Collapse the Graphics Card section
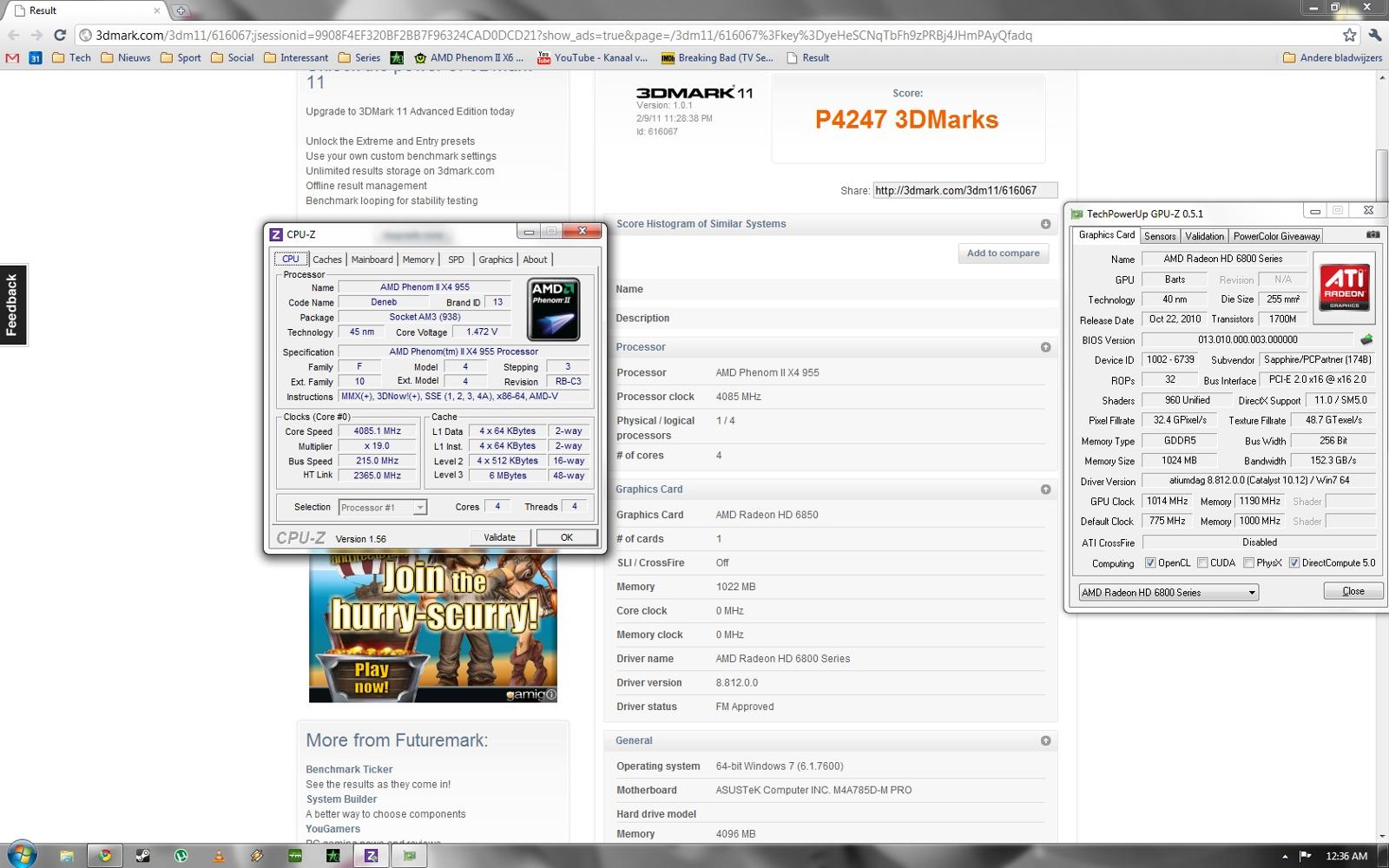This screenshot has width=1389, height=868. point(1045,490)
